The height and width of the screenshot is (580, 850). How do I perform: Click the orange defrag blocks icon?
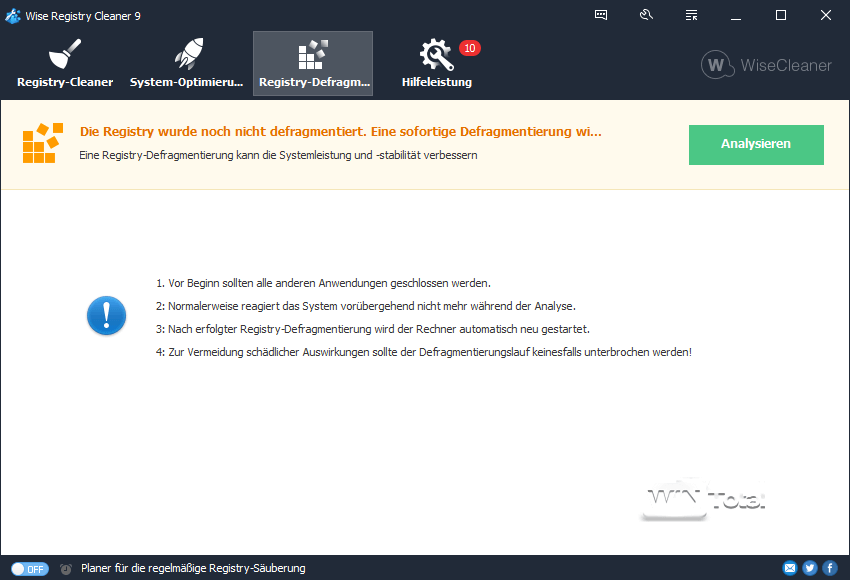(x=43, y=143)
